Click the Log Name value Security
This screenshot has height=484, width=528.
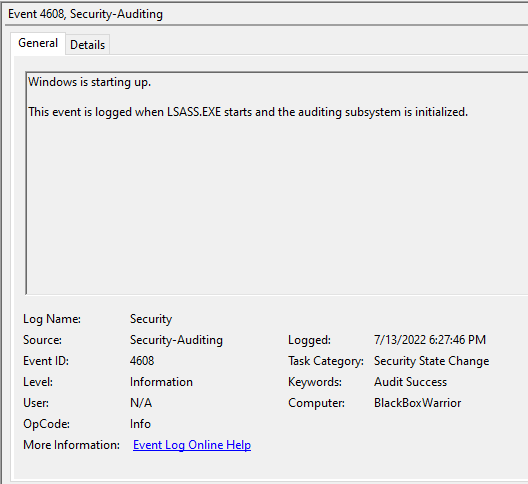pyautogui.click(x=151, y=319)
